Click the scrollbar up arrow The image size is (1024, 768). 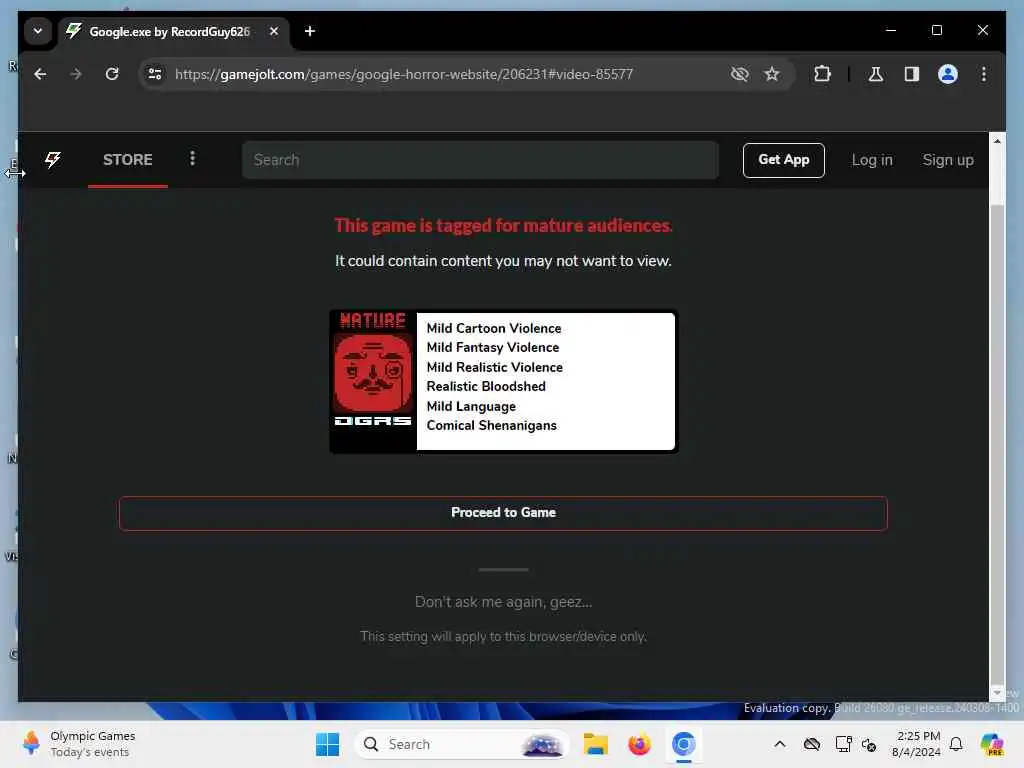(997, 140)
